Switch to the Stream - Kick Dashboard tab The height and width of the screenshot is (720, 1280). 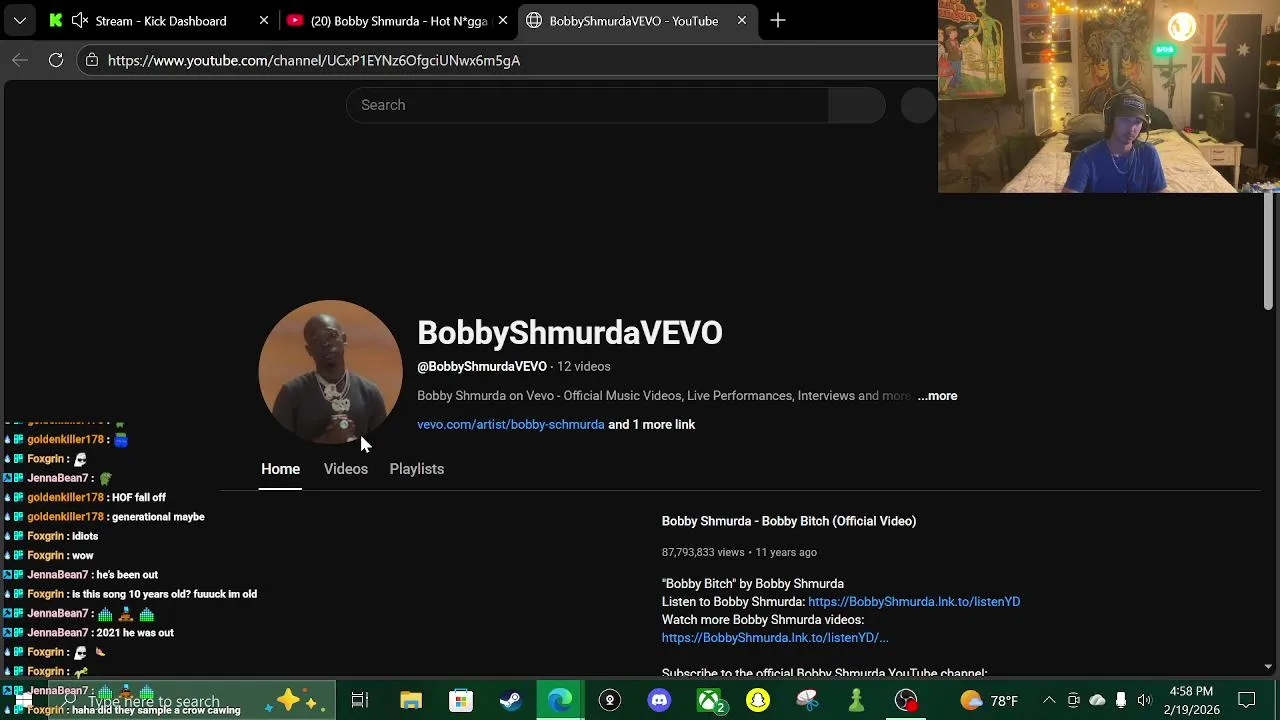(x=160, y=20)
